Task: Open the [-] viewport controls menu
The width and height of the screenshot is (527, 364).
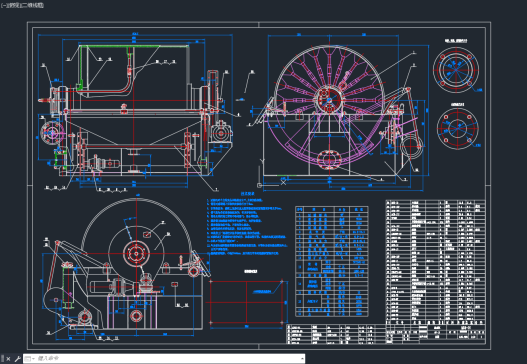Action: click(x=4, y=5)
